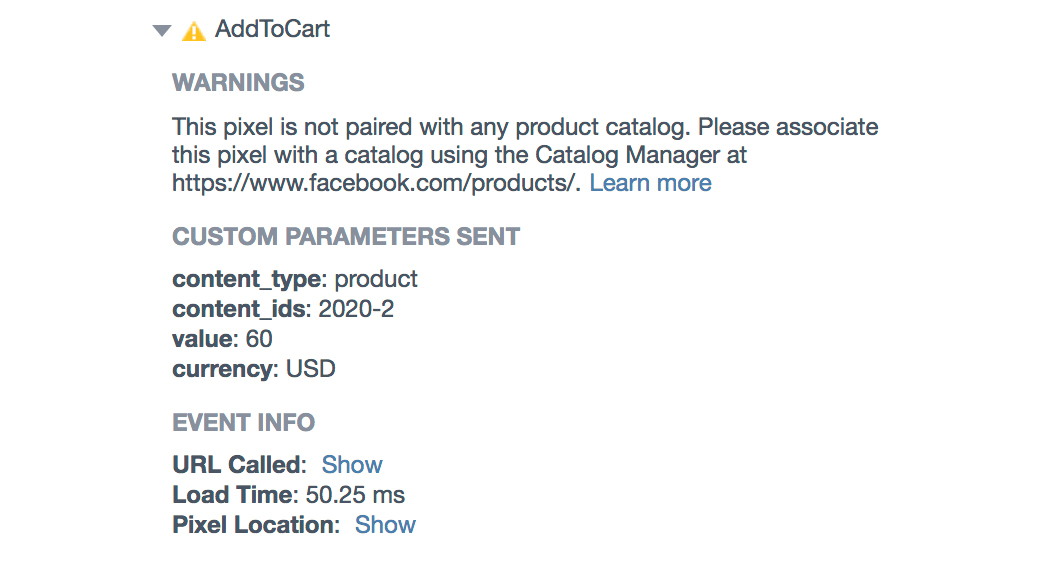Viewport: 1049px width, 564px height.
Task: Show the Pixel Location details
Action: point(385,525)
